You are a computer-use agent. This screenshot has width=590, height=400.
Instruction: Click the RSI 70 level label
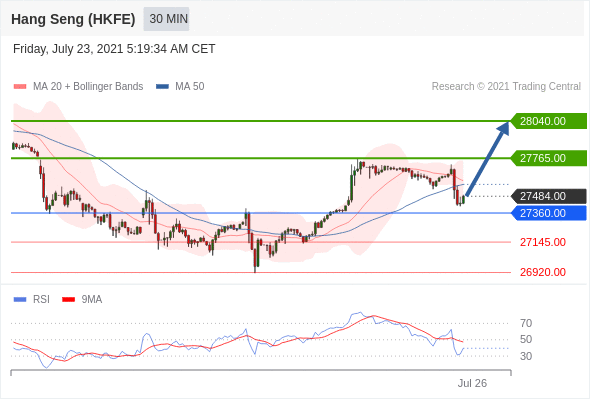[x=526, y=323]
